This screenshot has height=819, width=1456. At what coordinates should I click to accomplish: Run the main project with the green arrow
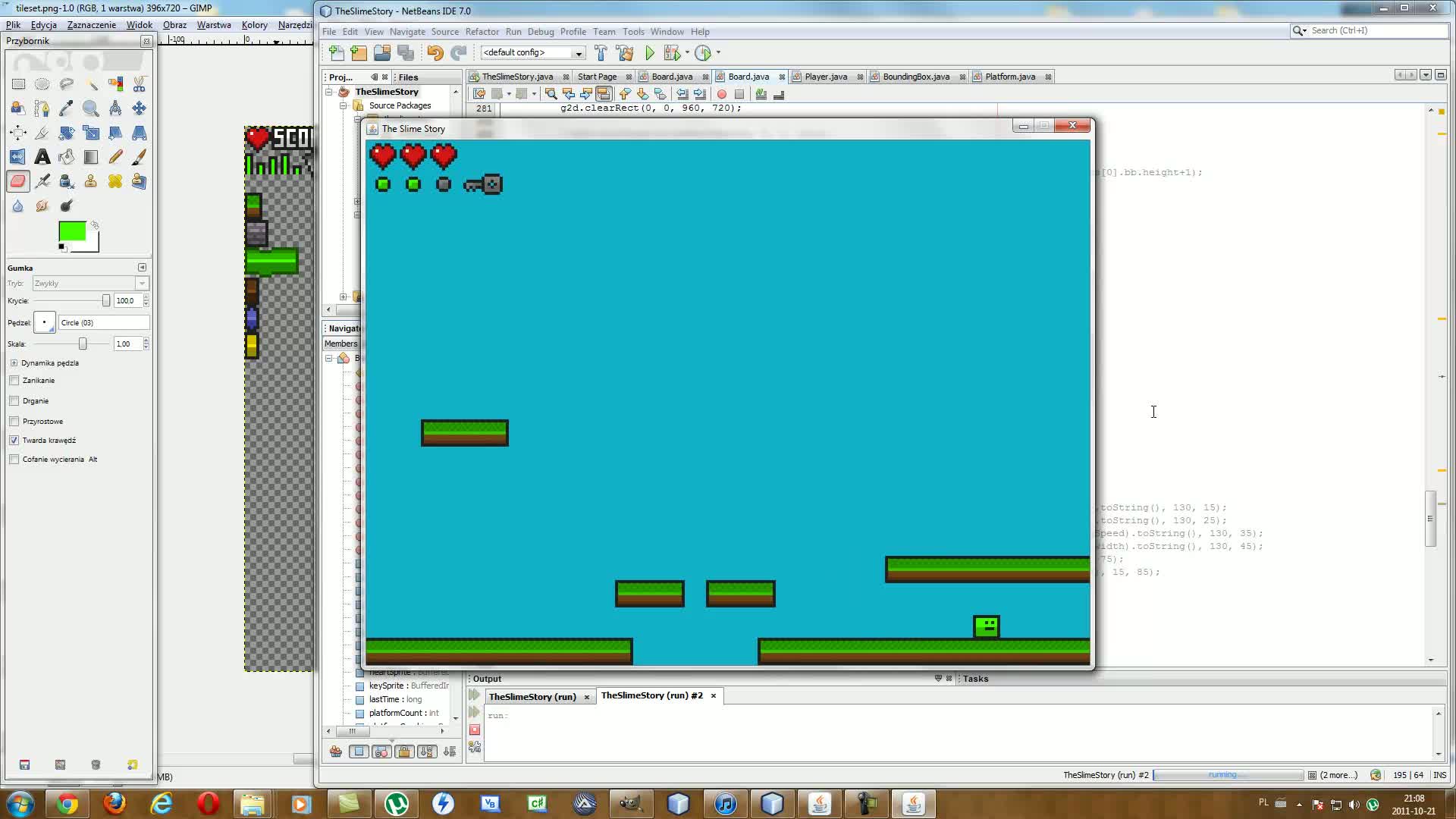[650, 53]
